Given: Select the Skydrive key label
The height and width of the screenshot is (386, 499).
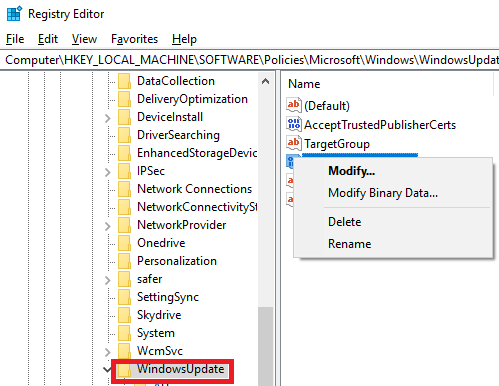Looking at the screenshot, I should pos(159,315).
